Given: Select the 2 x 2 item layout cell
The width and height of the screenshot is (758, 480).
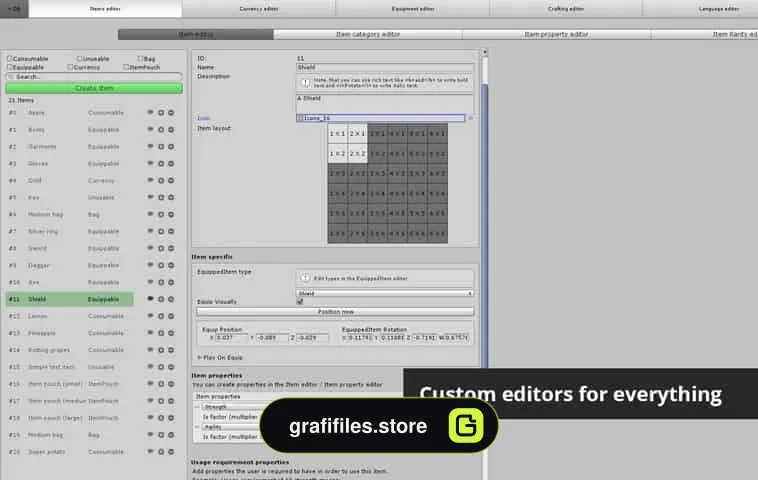Looking at the screenshot, I should (x=358, y=153).
